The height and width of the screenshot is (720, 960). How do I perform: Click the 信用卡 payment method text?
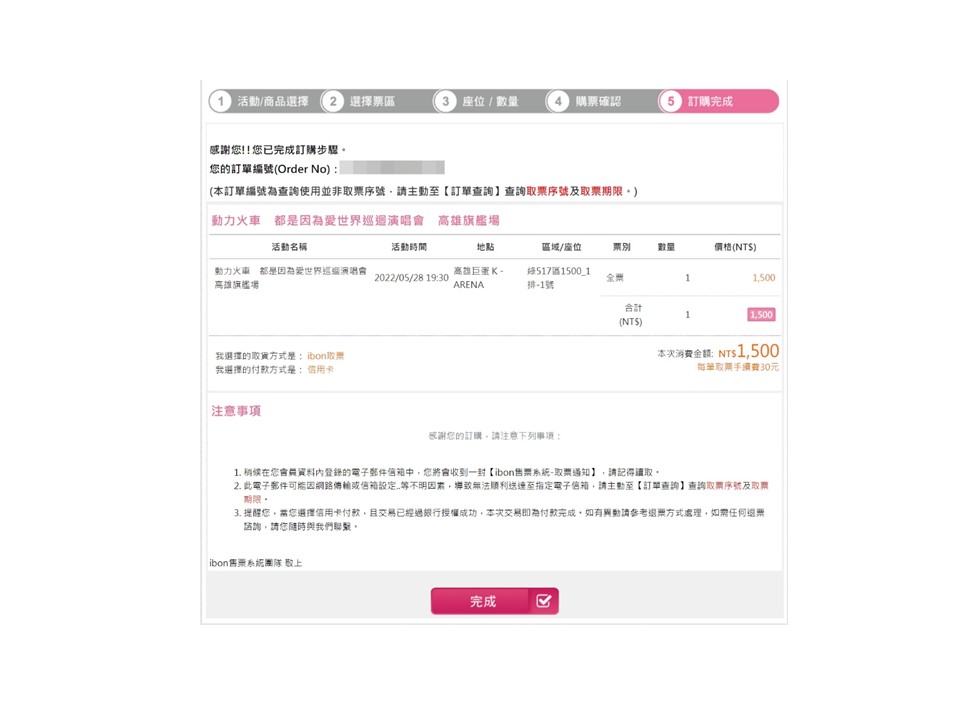point(320,370)
